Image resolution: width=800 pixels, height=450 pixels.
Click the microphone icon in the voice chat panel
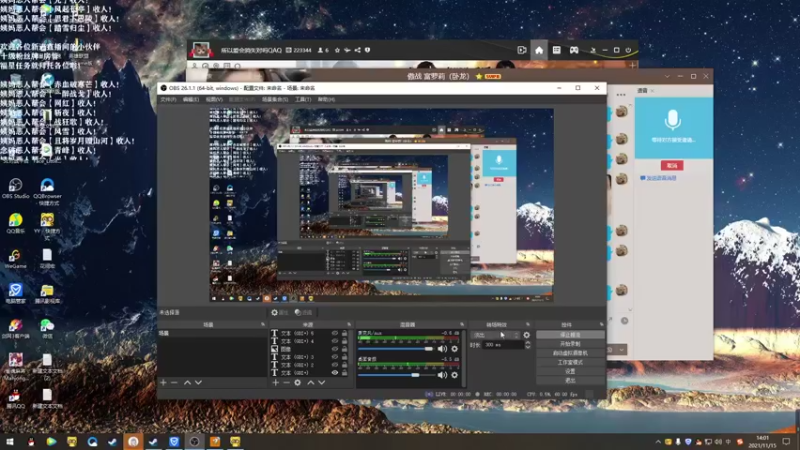[x=672, y=120]
